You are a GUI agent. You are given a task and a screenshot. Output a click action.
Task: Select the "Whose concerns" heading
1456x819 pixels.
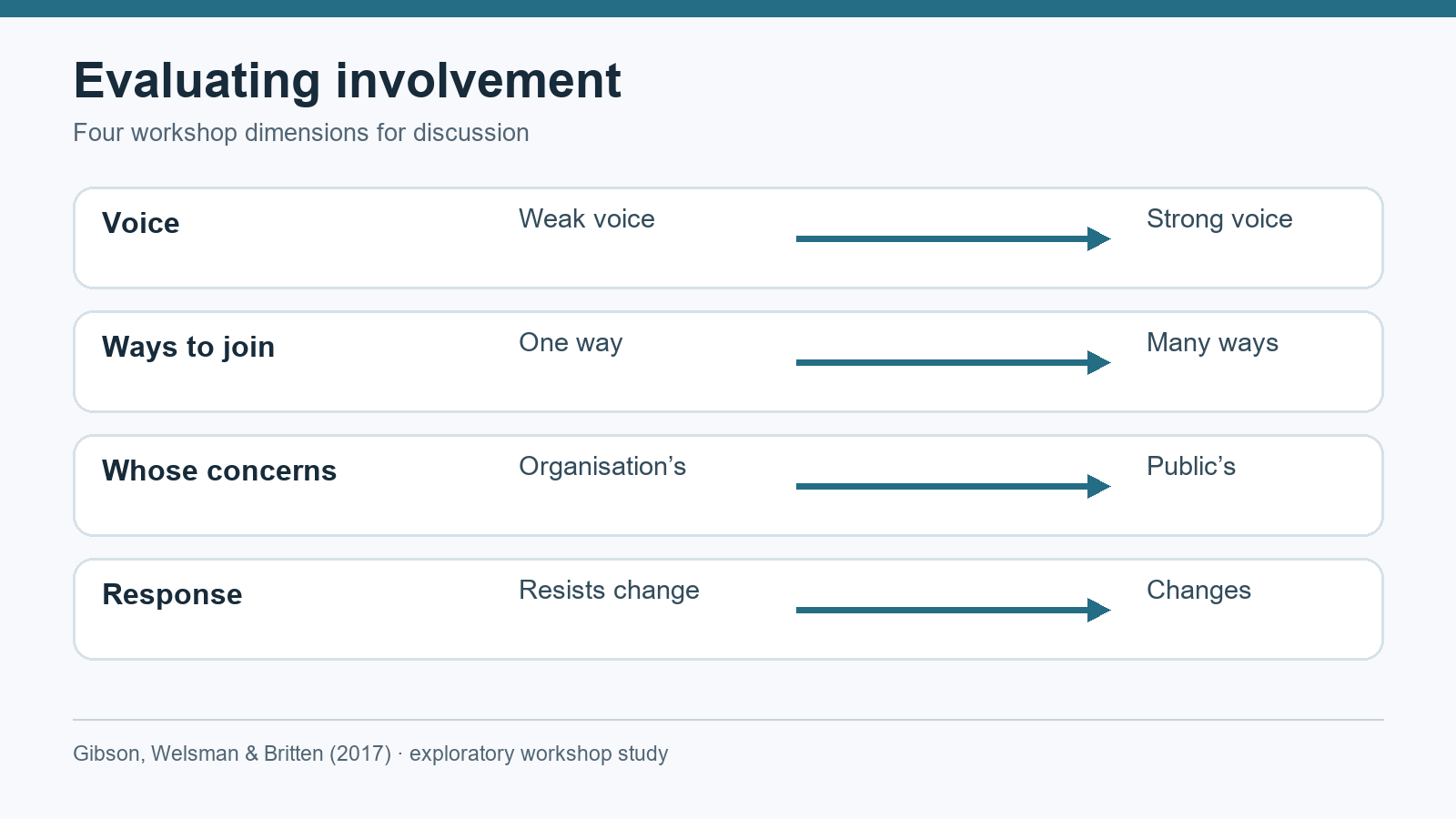pyautogui.click(x=219, y=470)
